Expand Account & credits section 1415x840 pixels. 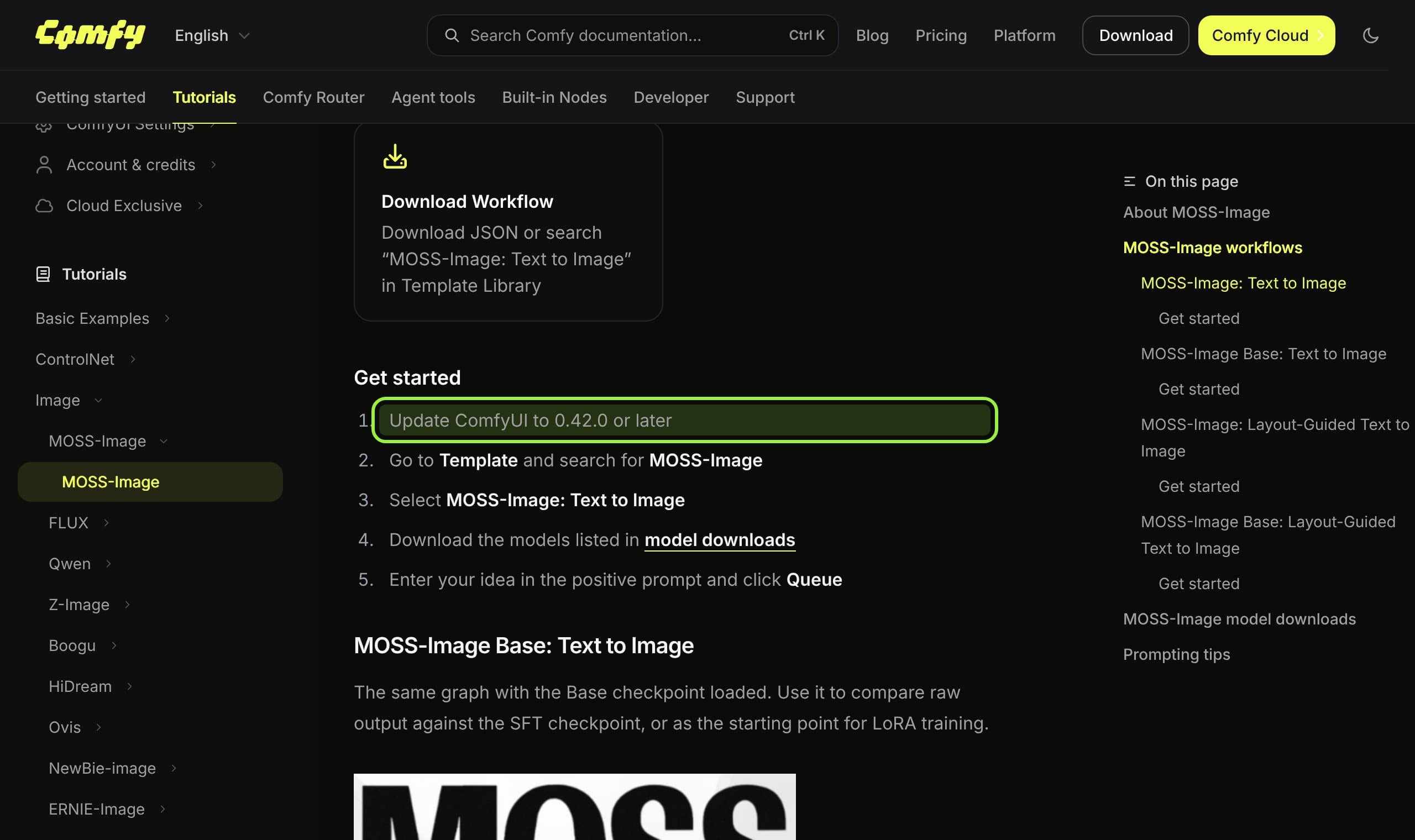(x=214, y=165)
